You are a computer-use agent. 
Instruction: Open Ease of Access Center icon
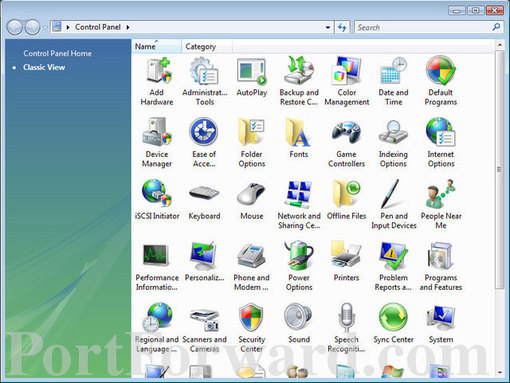pos(204,143)
